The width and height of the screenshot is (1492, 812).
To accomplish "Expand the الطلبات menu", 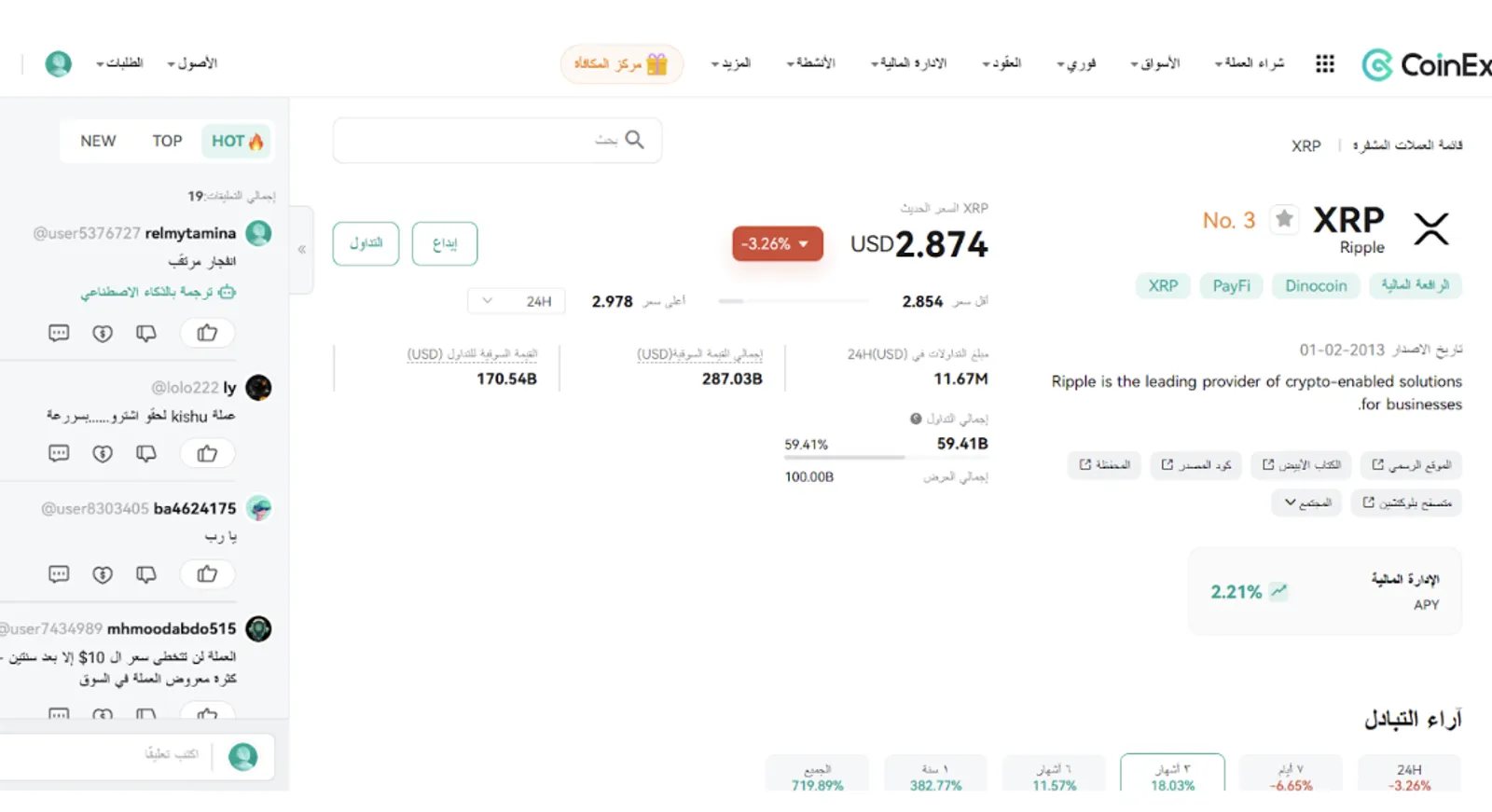I will (x=119, y=63).
